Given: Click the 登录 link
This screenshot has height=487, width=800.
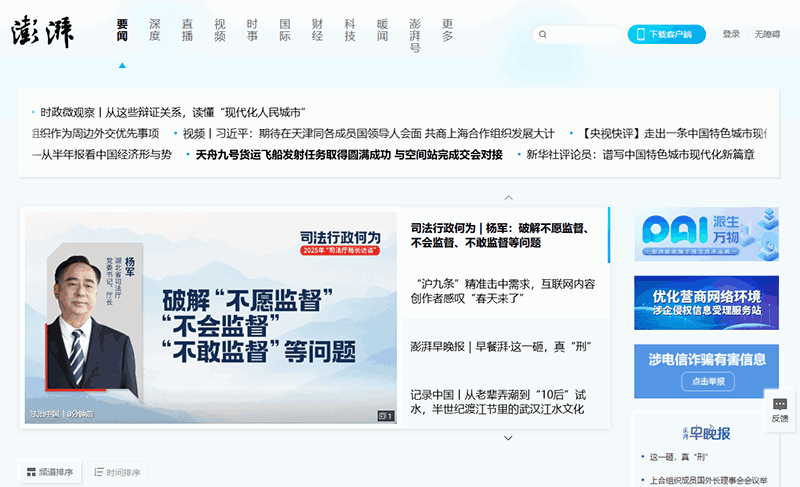Looking at the screenshot, I should [731, 34].
